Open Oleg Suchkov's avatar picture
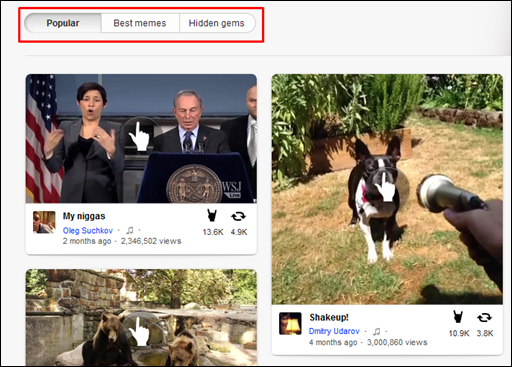The image size is (512, 367). [x=44, y=222]
